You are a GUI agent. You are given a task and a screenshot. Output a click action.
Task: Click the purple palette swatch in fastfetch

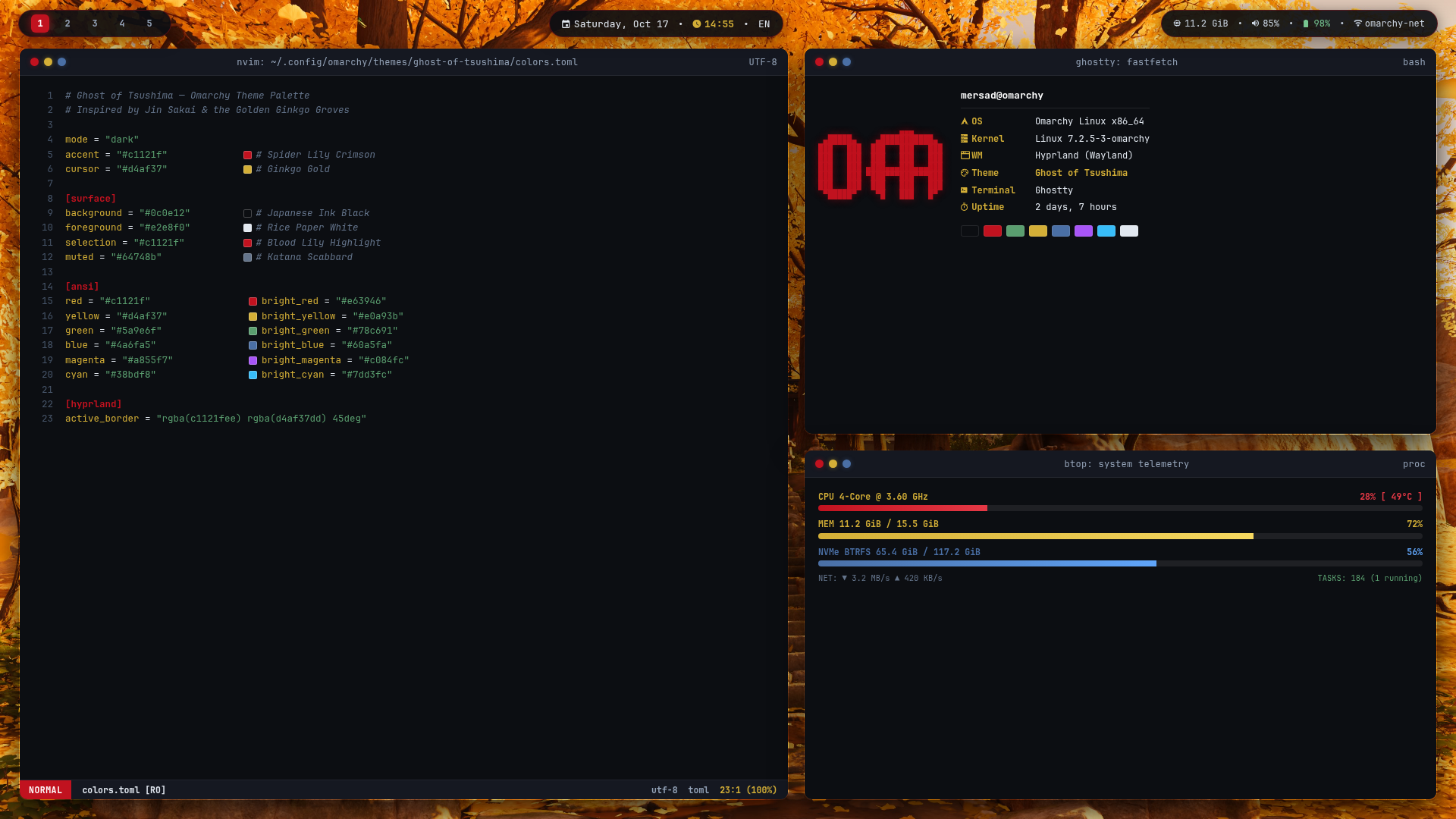[x=1084, y=231]
